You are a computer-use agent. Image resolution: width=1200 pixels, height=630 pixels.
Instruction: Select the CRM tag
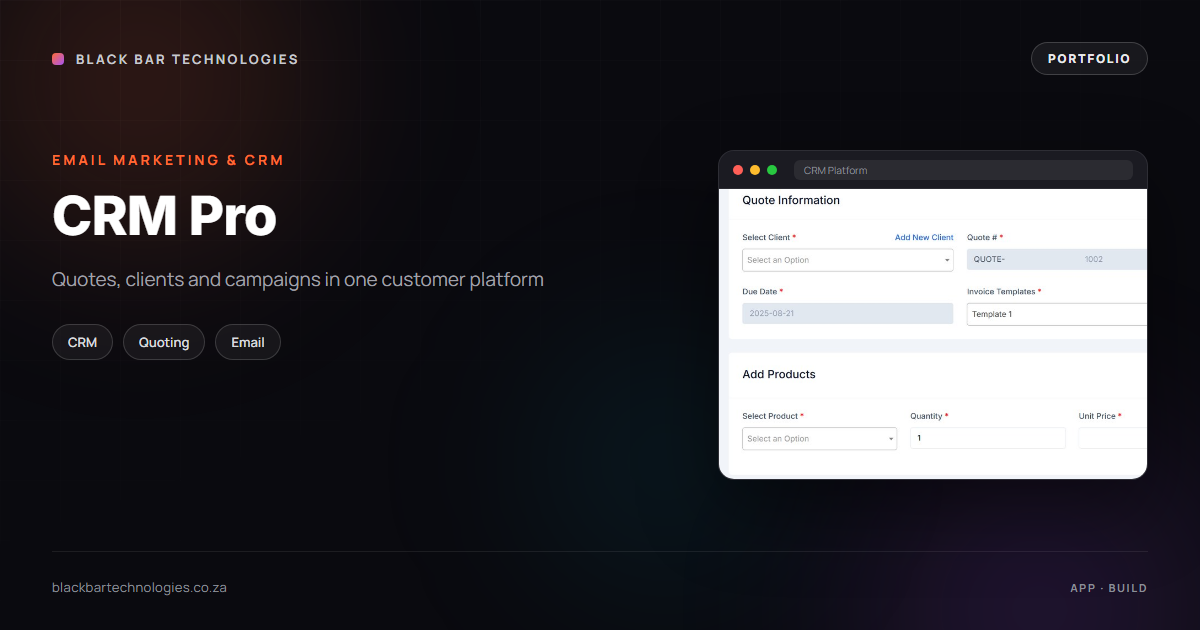[x=82, y=342]
